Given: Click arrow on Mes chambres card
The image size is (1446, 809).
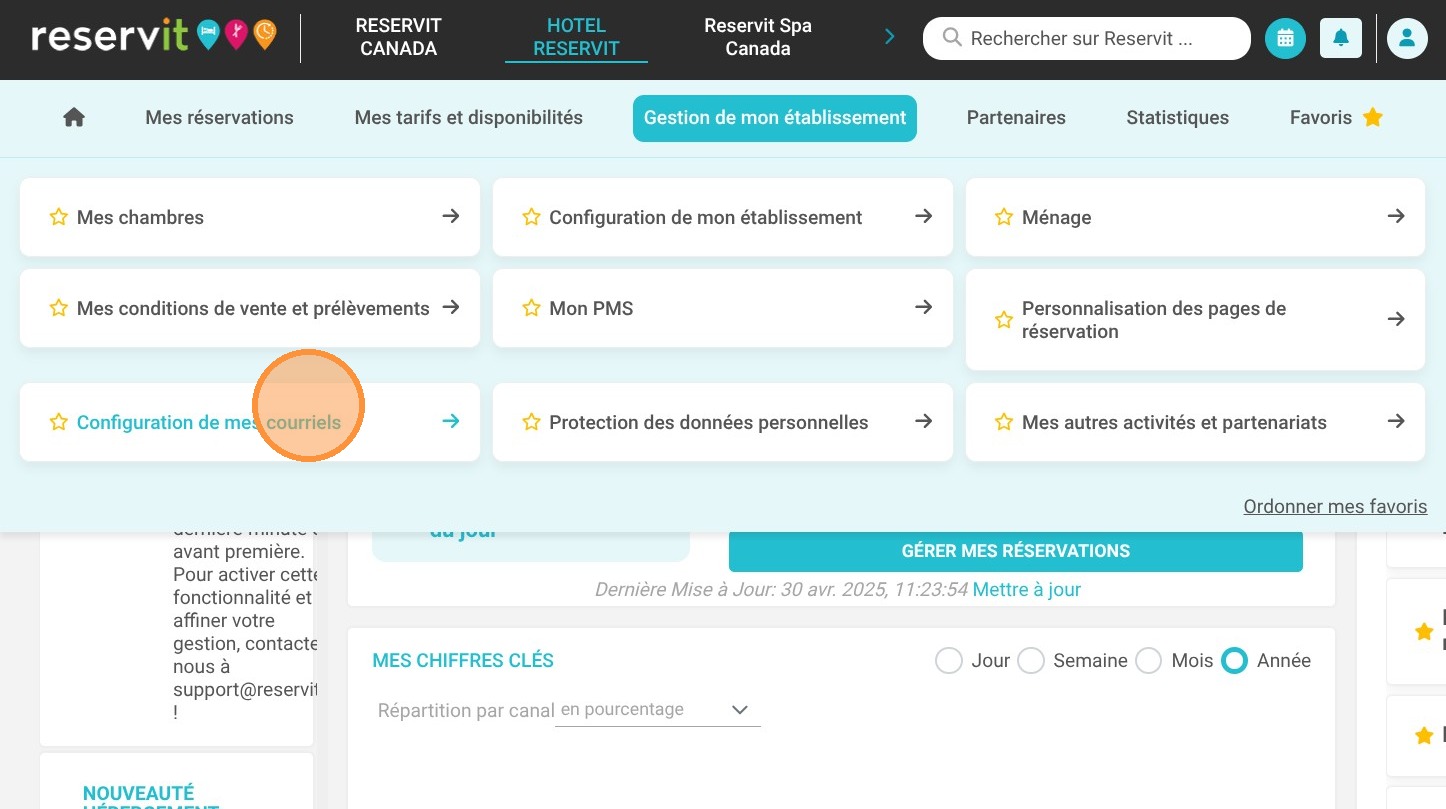Looking at the screenshot, I should [x=451, y=216].
